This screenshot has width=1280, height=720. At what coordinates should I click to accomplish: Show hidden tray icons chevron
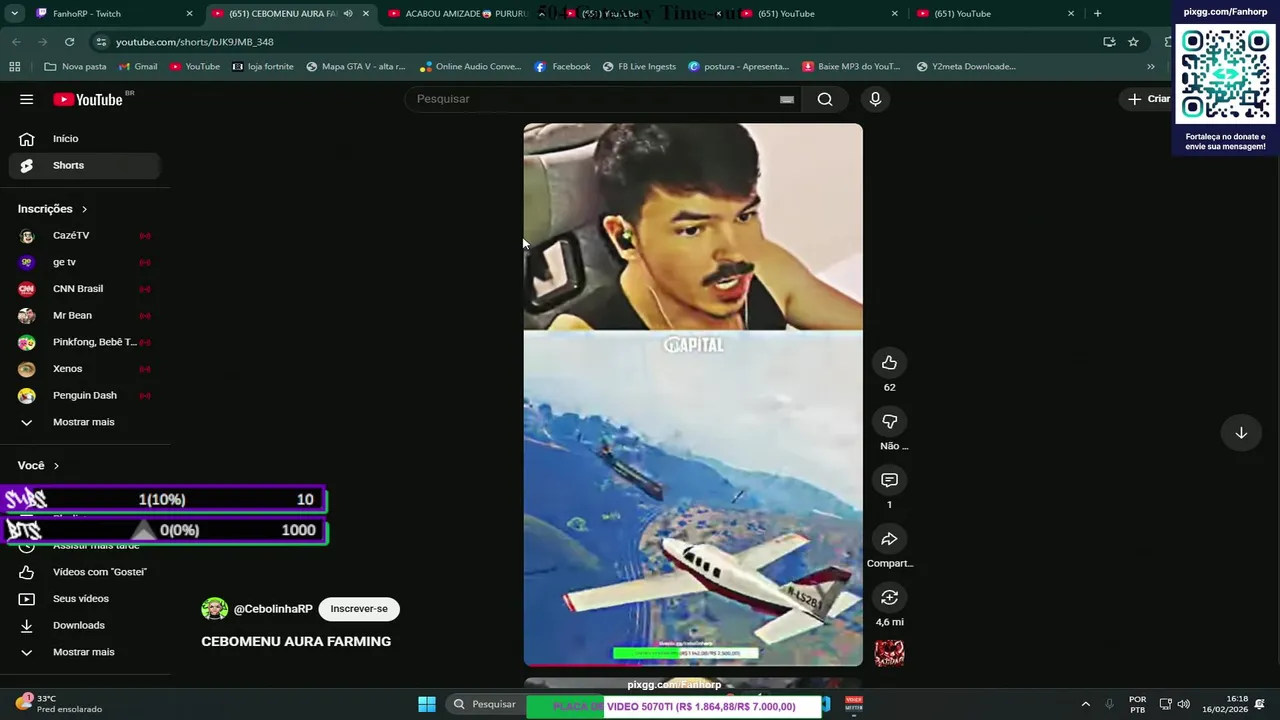[1086, 704]
